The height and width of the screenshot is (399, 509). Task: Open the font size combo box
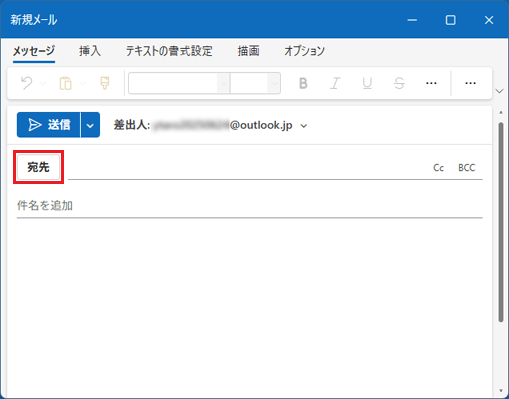[255, 83]
